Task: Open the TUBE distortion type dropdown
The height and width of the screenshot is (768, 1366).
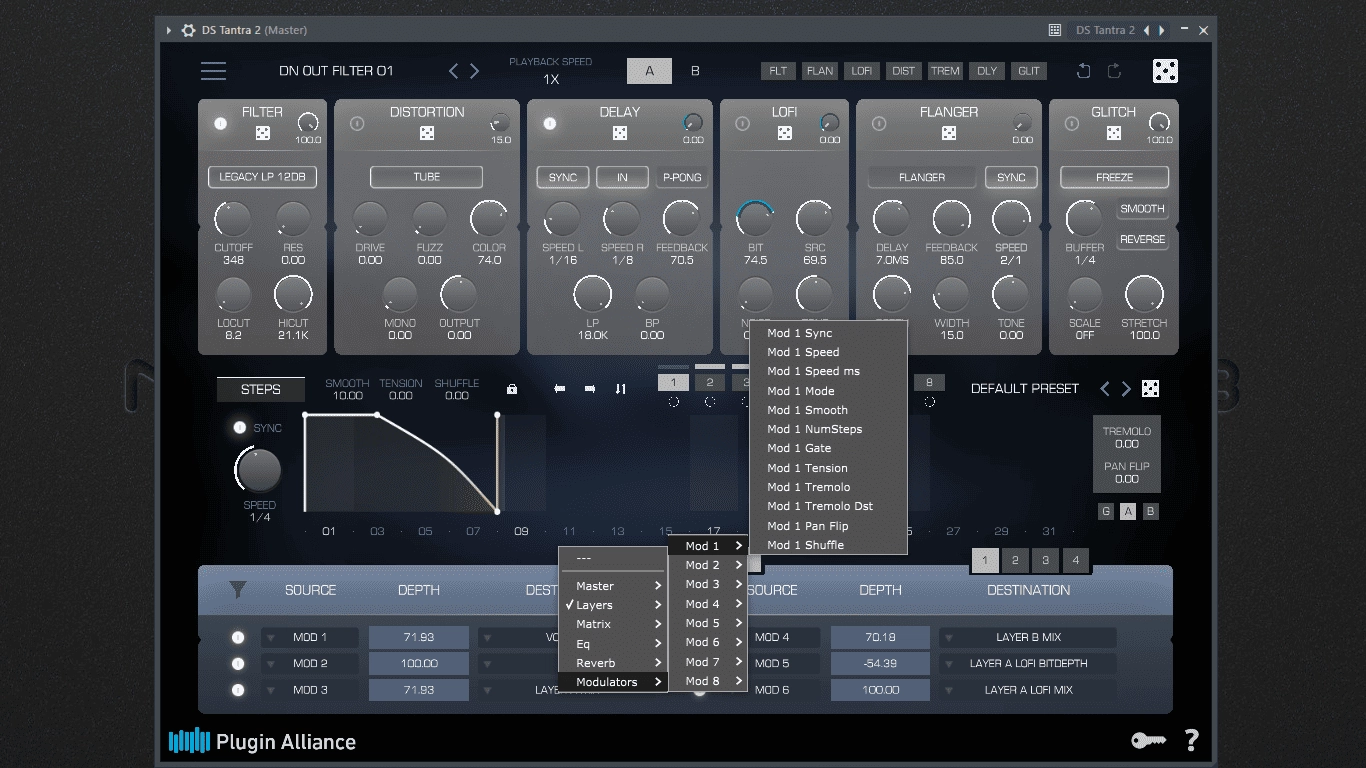Action: pyautogui.click(x=427, y=177)
